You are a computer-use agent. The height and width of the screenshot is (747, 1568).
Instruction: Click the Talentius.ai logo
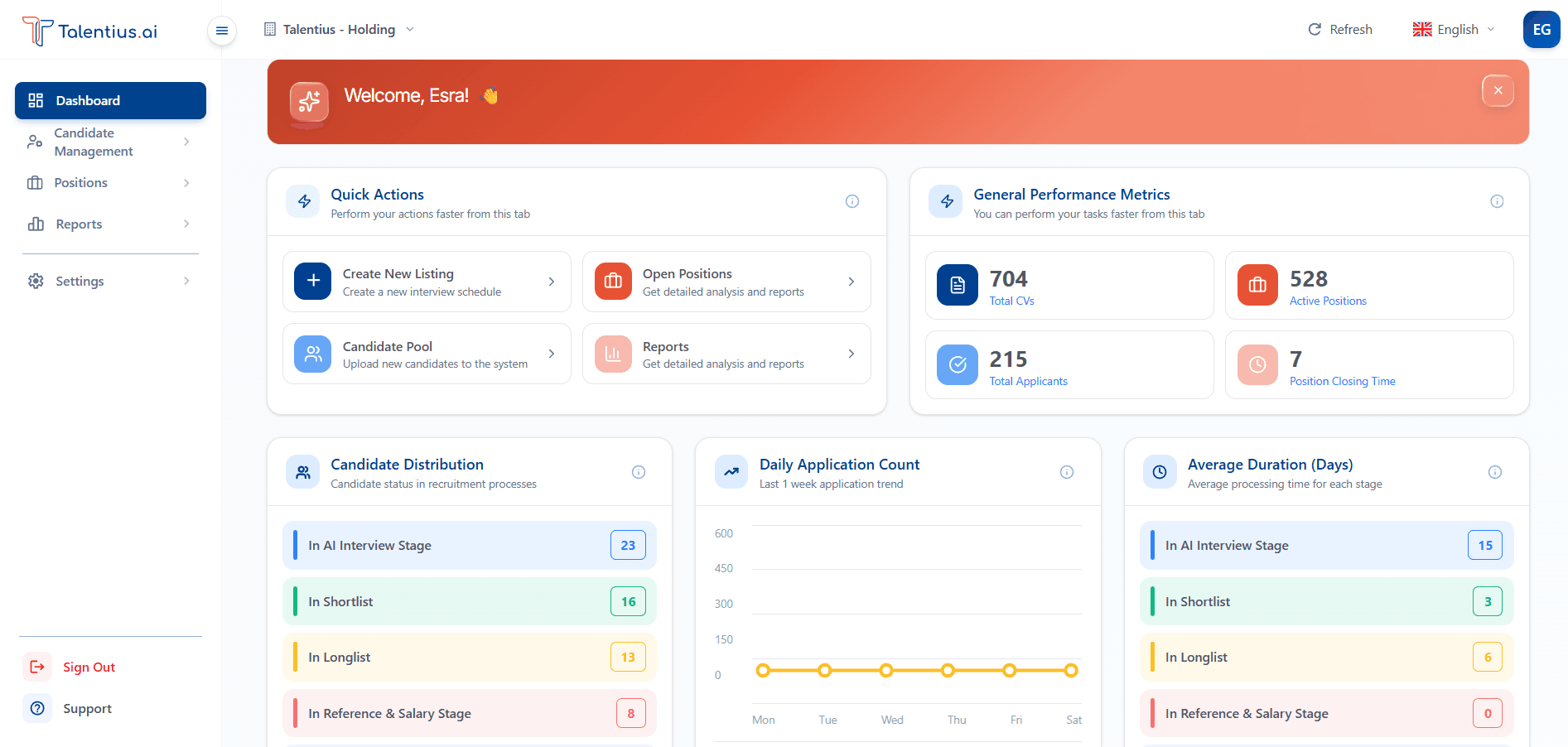click(x=89, y=31)
